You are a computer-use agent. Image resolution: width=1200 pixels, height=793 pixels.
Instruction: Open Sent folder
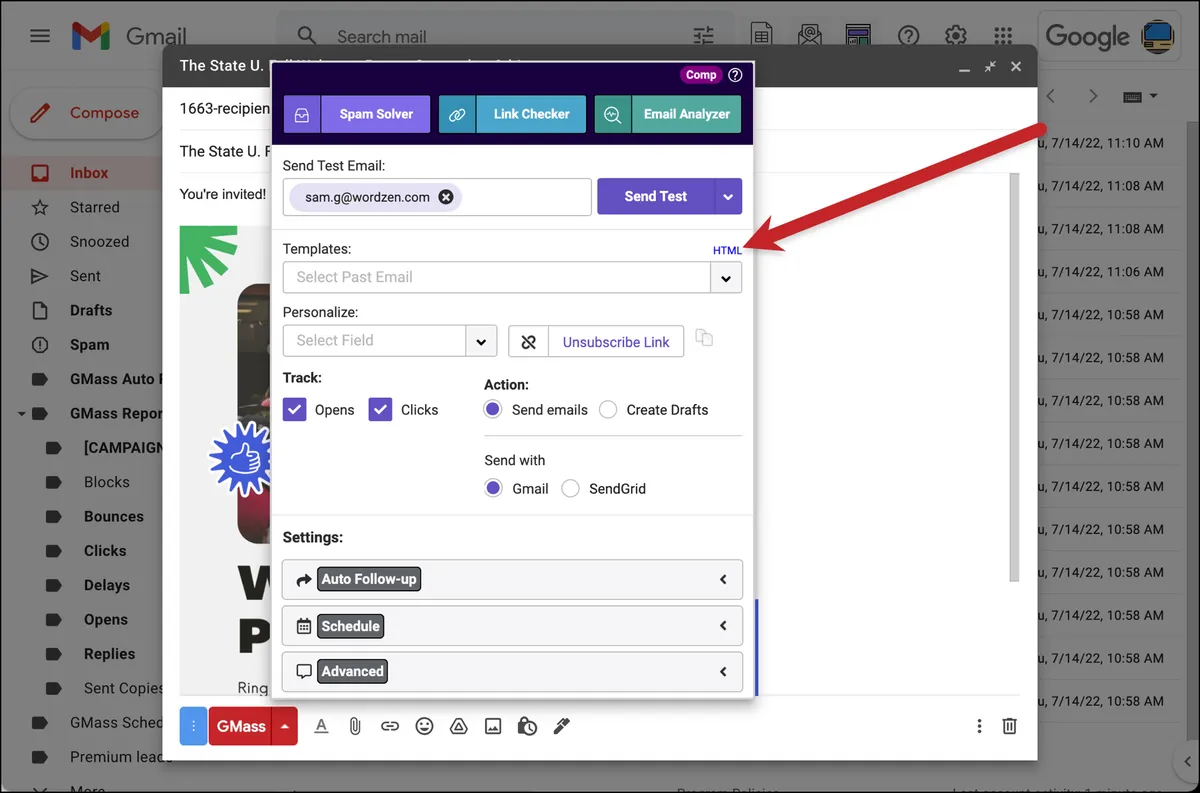tap(84, 276)
